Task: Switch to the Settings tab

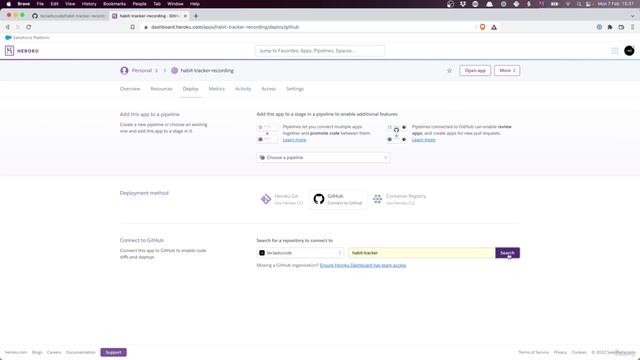Action: 295,89
